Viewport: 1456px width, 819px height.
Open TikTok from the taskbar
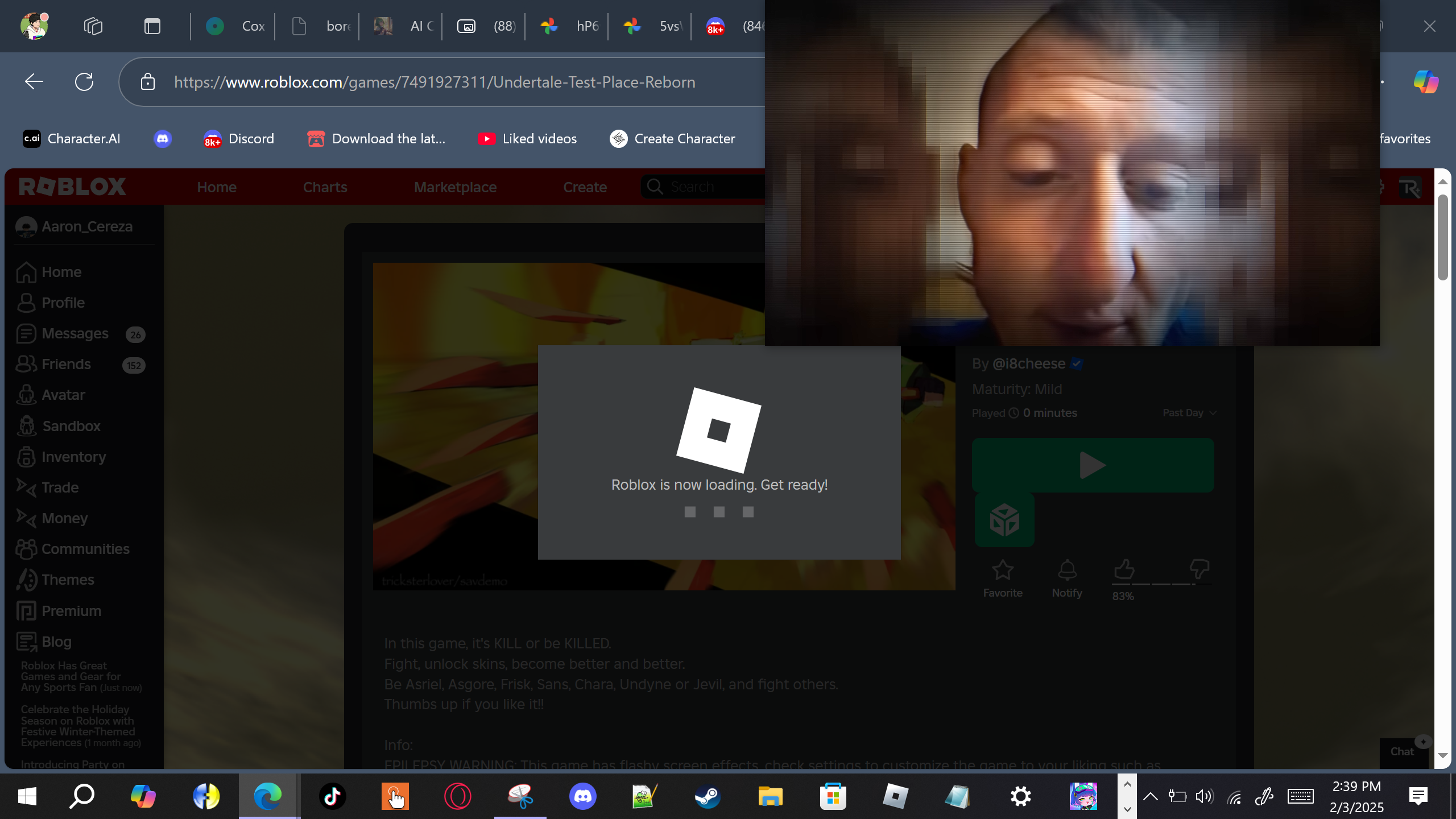point(333,796)
